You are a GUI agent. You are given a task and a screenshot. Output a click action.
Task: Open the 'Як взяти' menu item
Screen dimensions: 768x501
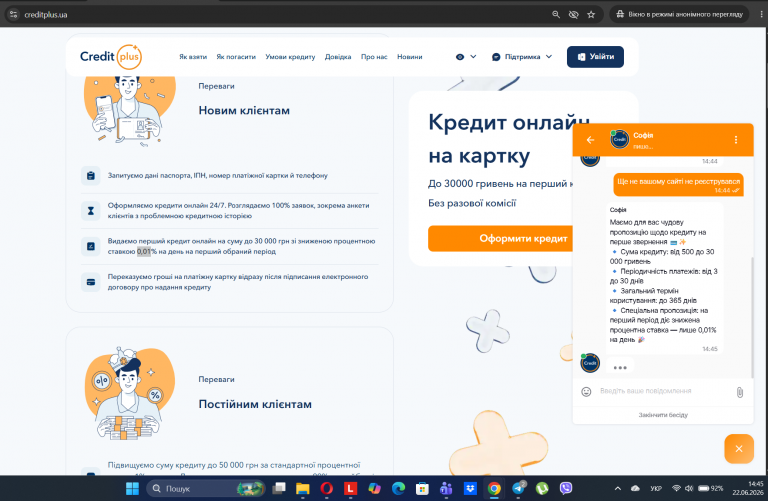(x=193, y=57)
